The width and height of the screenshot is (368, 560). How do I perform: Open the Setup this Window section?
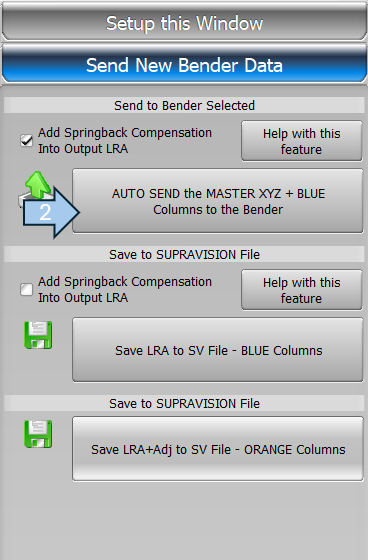pos(184,23)
